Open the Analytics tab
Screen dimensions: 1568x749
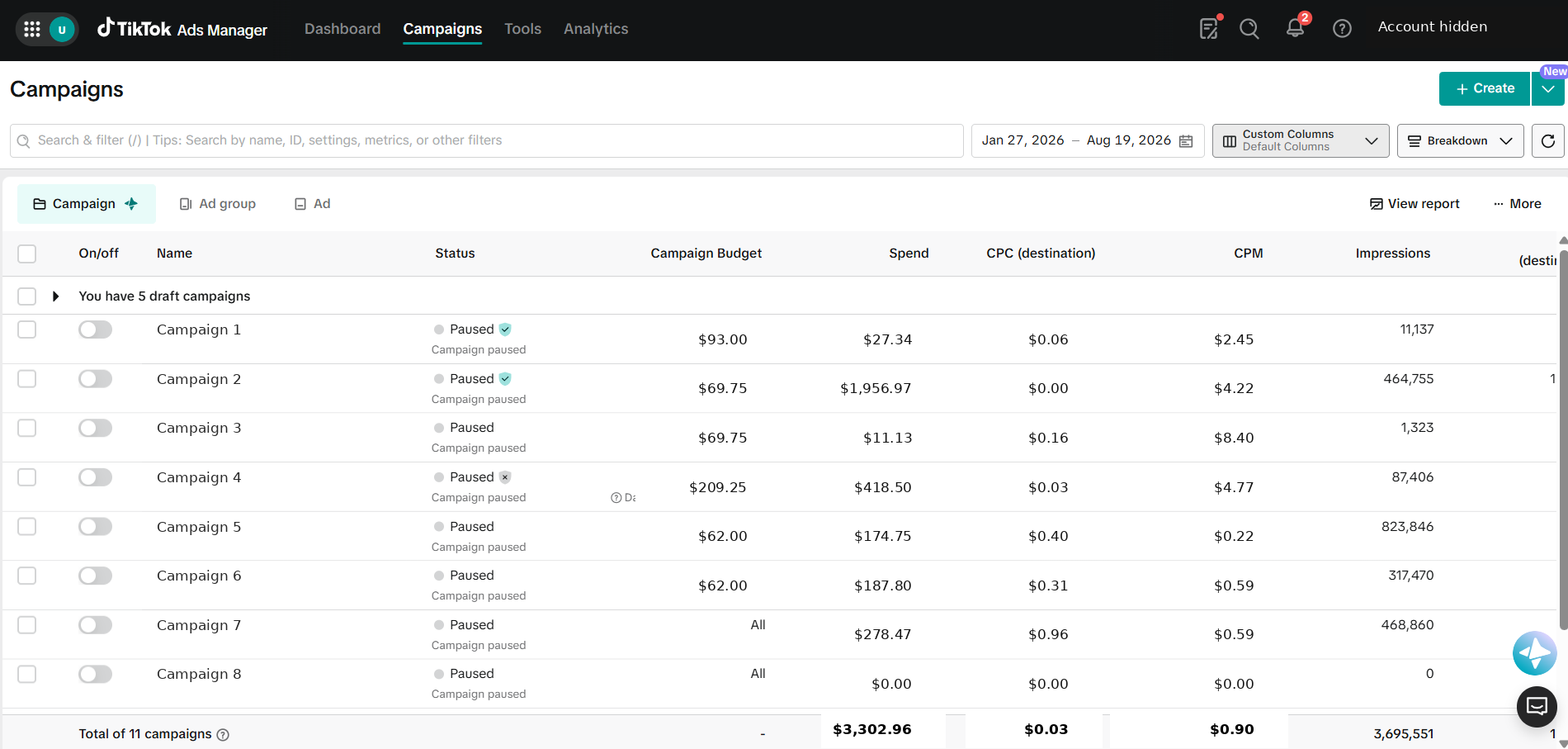point(596,29)
